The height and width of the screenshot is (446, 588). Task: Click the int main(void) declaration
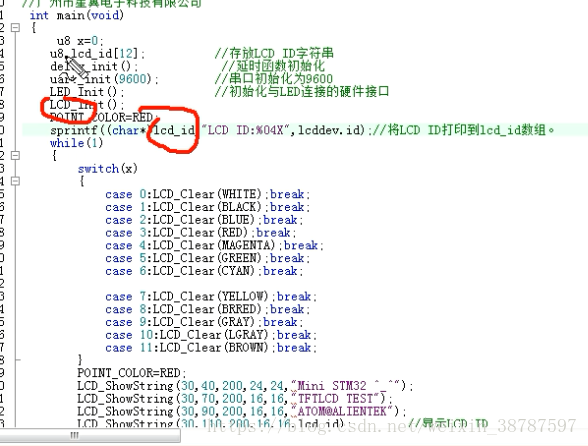(76, 15)
